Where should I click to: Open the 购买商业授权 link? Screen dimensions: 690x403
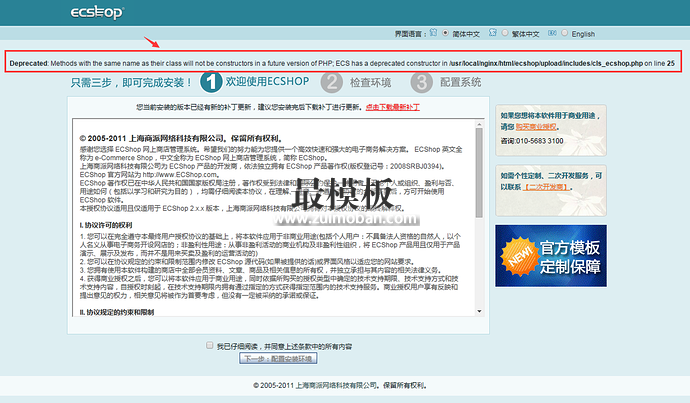[x=536, y=127]
